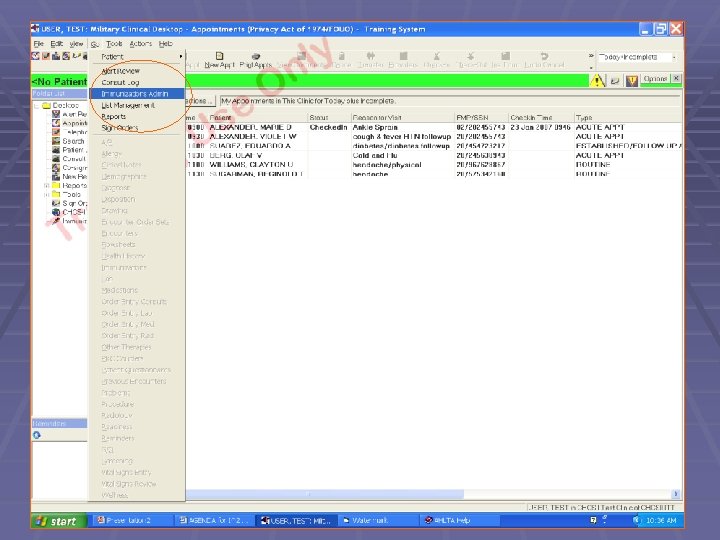
Task: Expand the Reports folder in tree
Action: click(46, 186)
